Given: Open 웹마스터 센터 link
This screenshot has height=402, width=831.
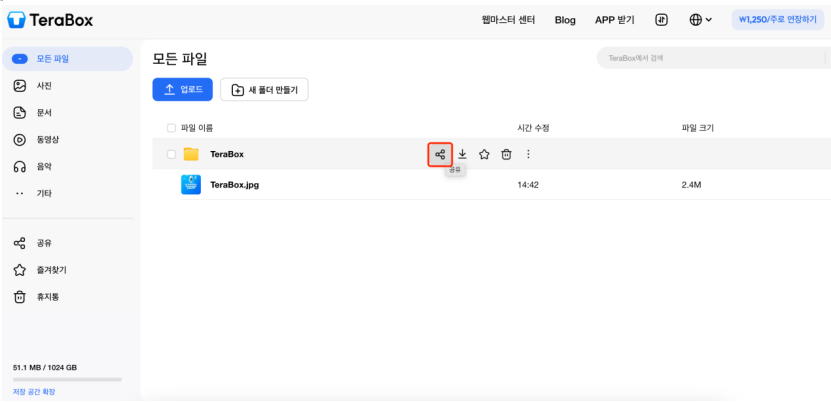Looking at the screenshot, I should pos(508,20).
